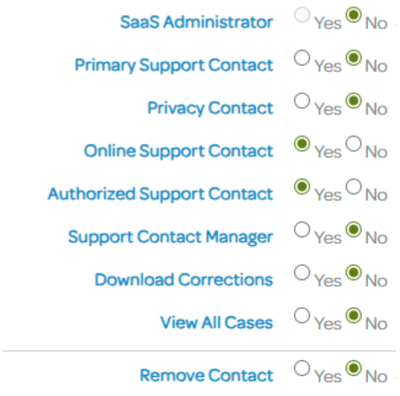Open the Primary Support Contact link
The height and width of the screenshot is (396, 400).
174,65
